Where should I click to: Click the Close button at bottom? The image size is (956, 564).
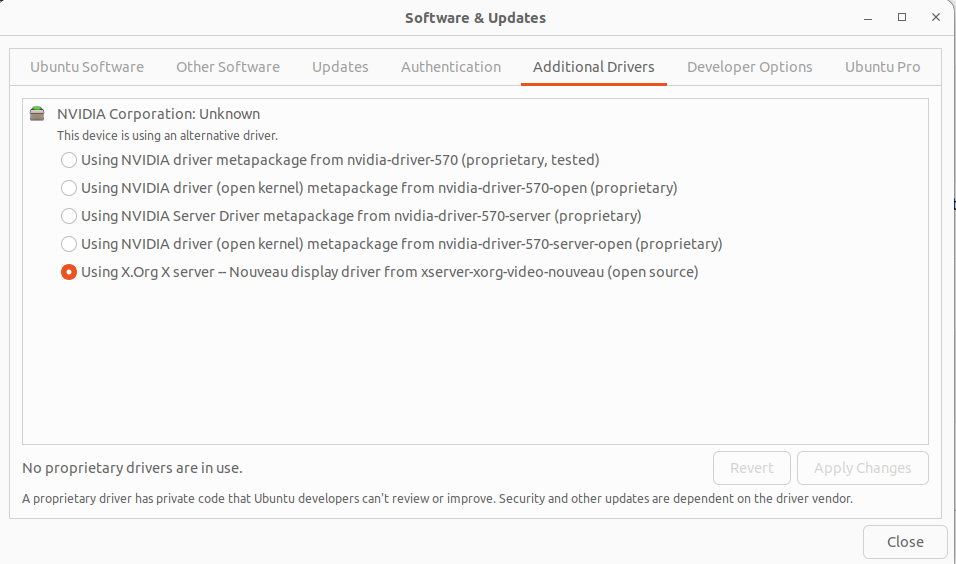click(905, 541)
